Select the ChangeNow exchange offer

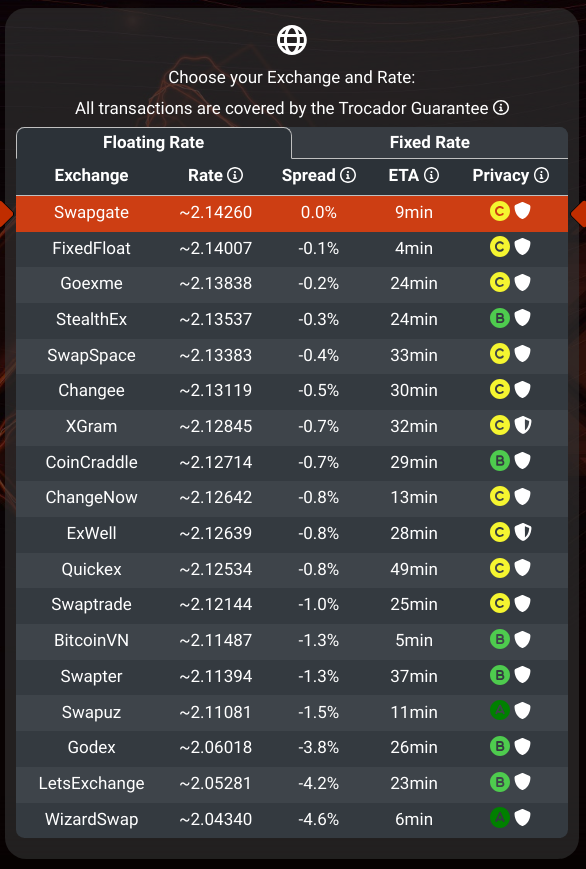pos(292,497)
